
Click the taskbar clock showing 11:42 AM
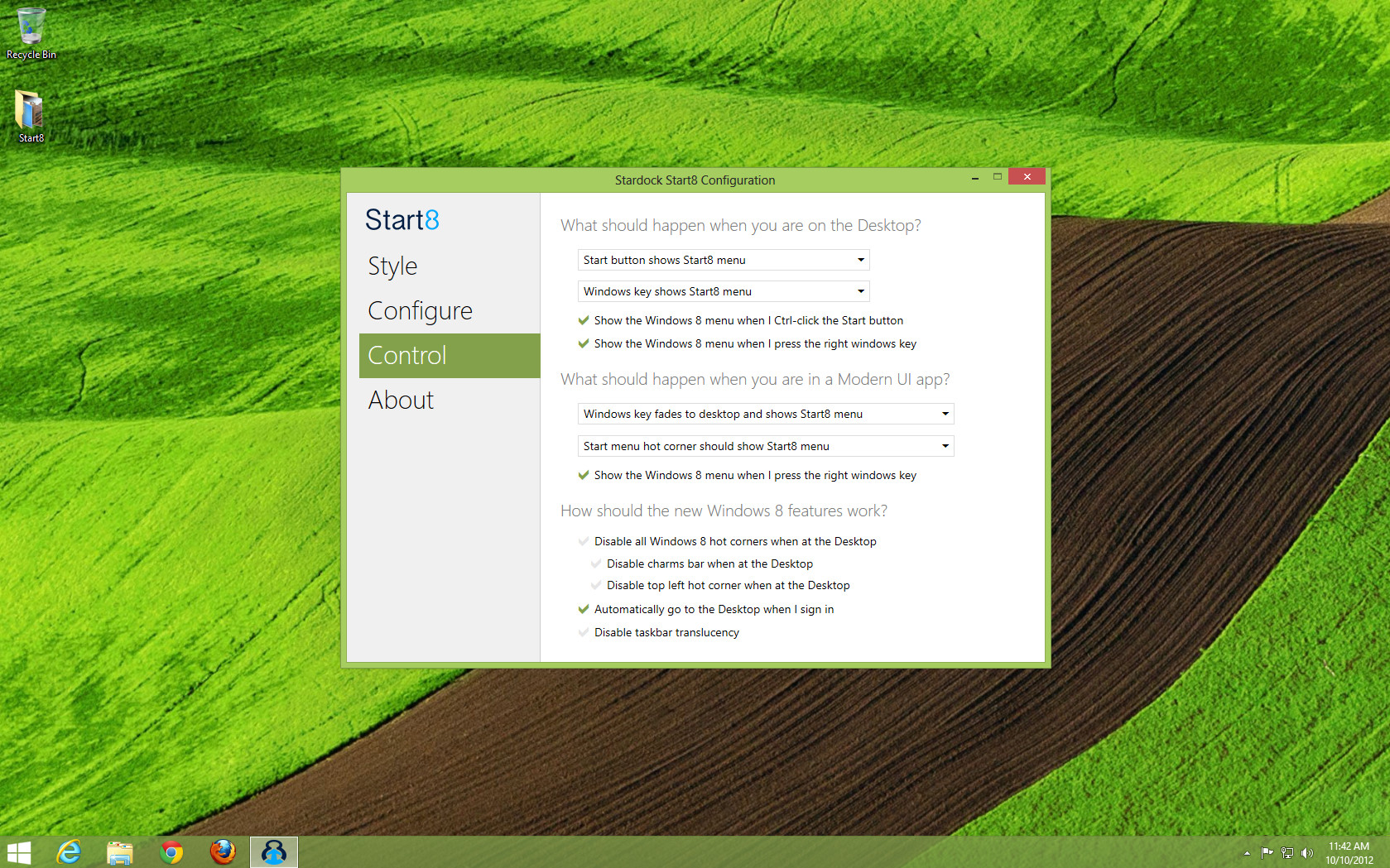point(1349,853)
